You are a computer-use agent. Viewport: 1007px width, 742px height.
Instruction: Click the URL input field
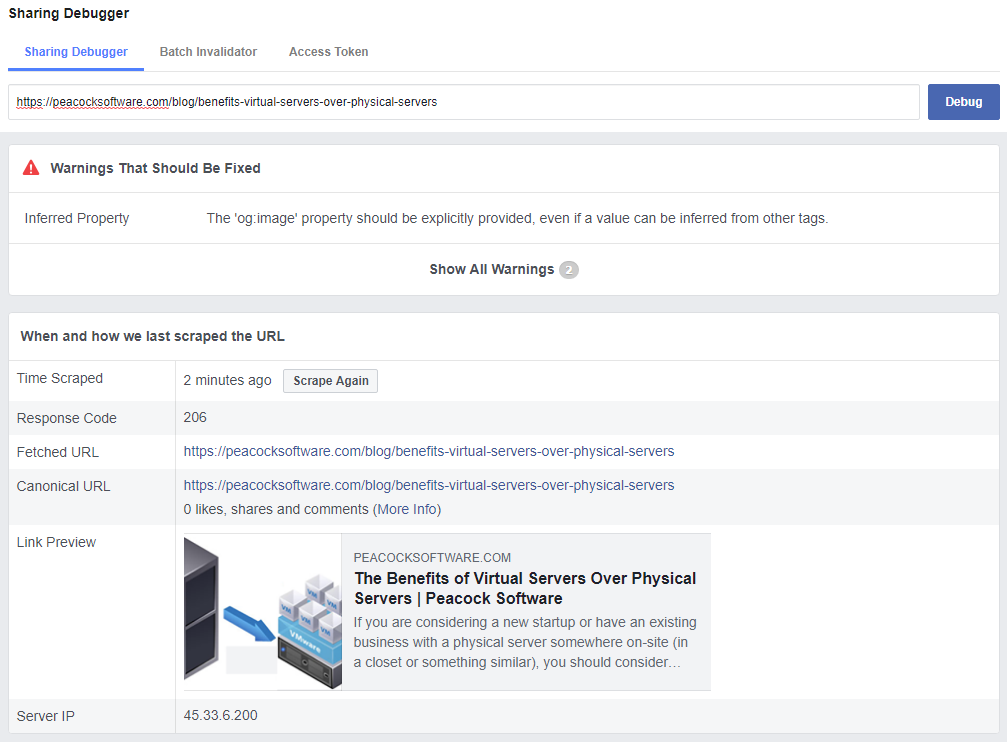pyautogui.click(x=464, y=102)
